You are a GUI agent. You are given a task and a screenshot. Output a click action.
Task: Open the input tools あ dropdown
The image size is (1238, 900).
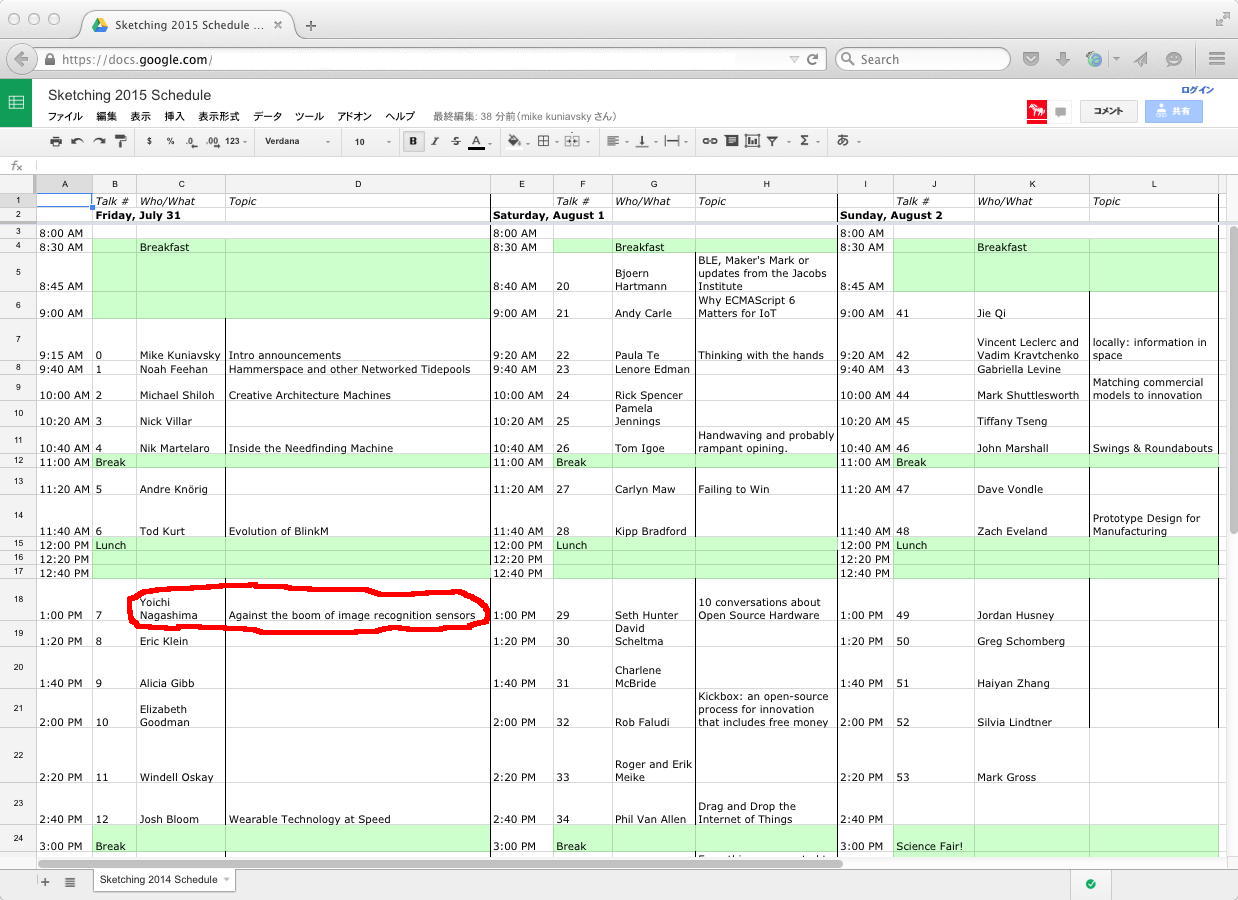pos(848,142)
